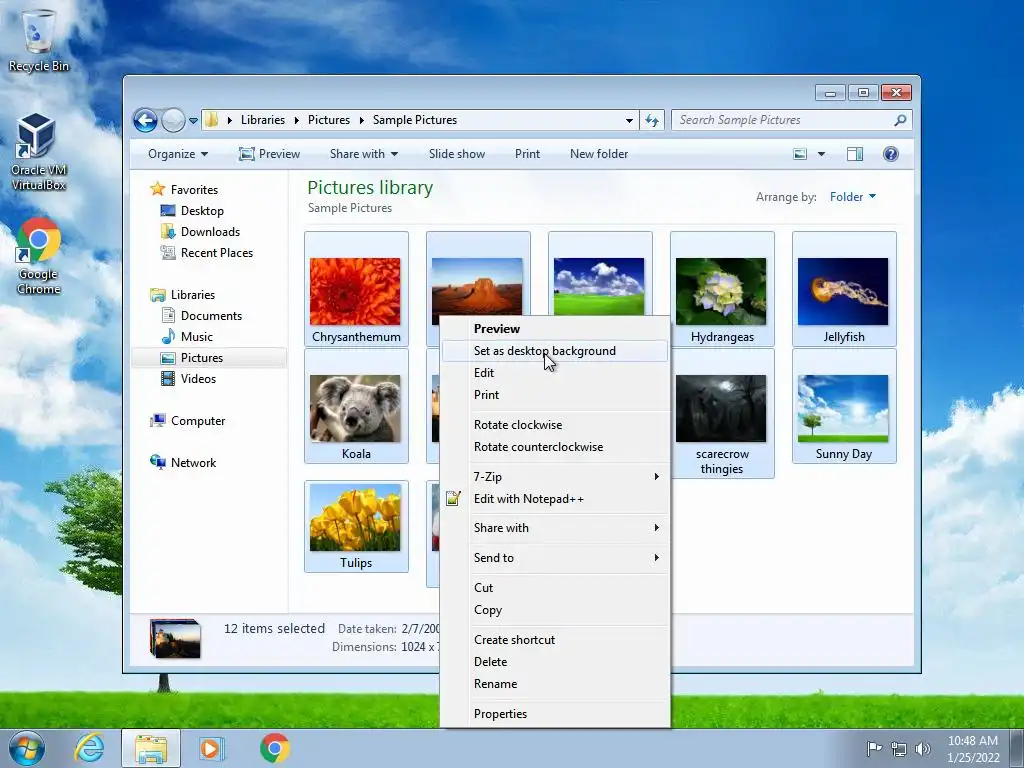Viewport: 1024px width, 768px height.
Task: Click the New folder toolbar button
Action: tap(599, 154)
